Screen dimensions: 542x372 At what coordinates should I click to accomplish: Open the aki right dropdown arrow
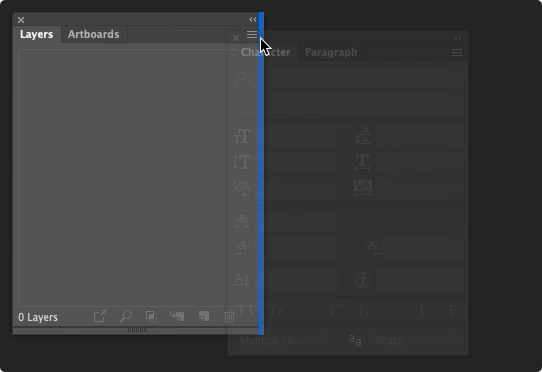[x=453, y=248]
